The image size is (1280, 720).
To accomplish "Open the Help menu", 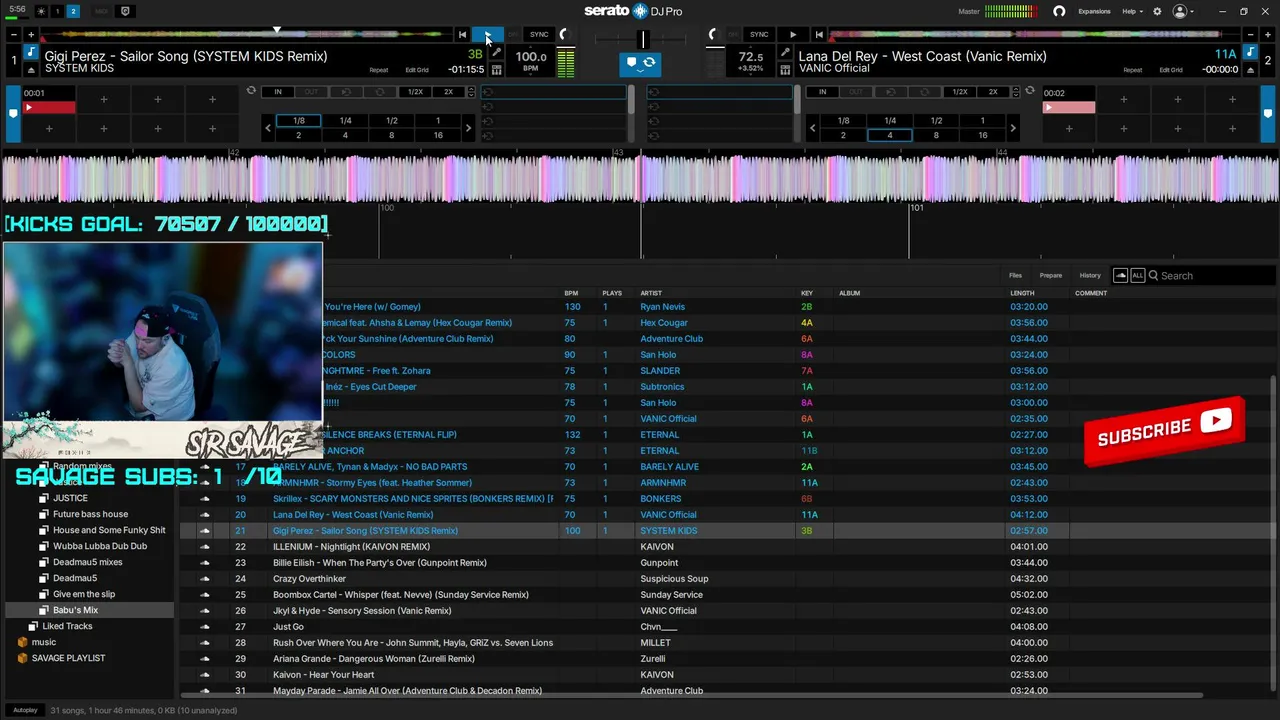I will (1132, 11).
